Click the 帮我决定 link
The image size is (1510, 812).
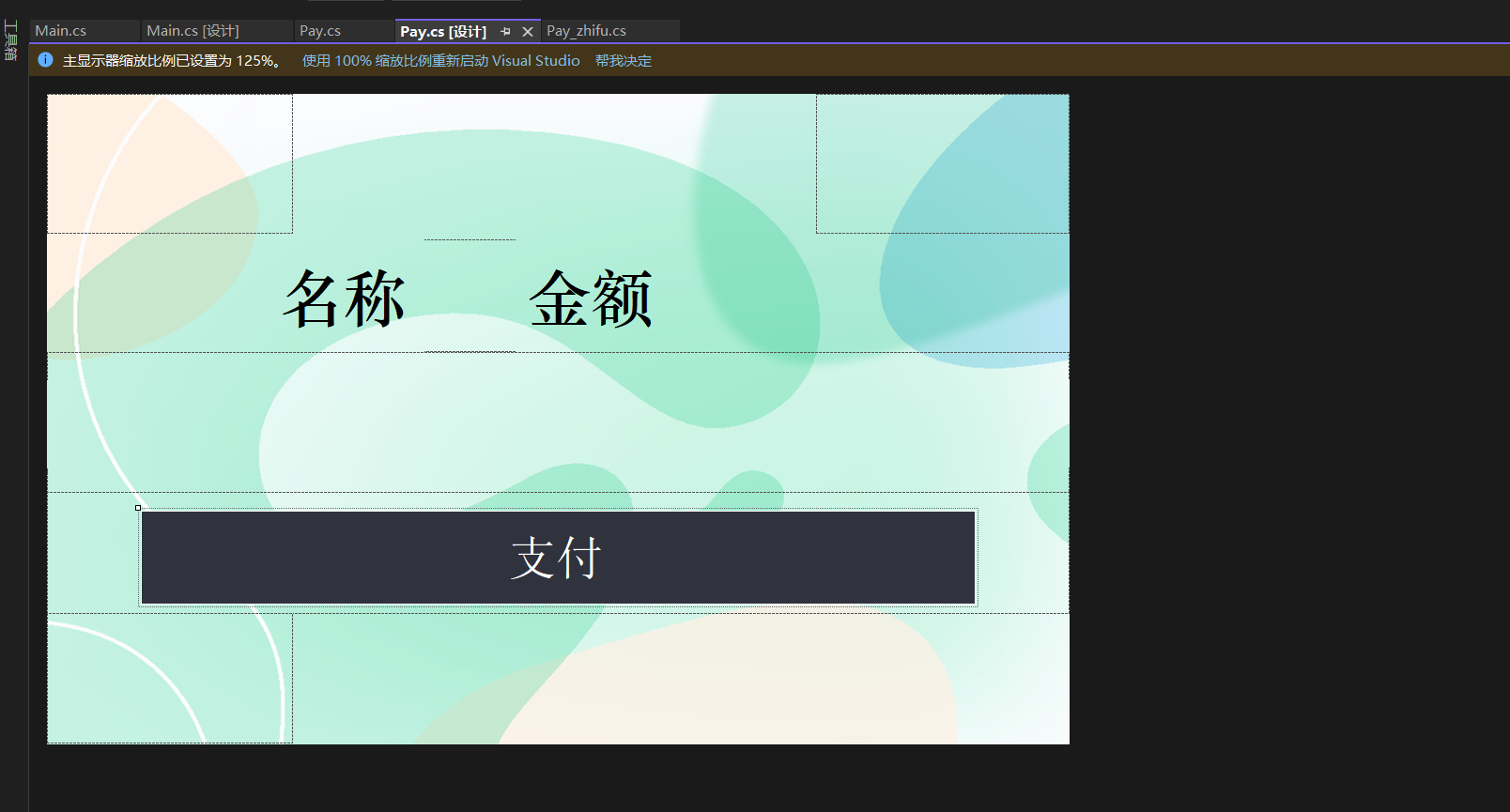pyautogui.click(x=624, y=60)
